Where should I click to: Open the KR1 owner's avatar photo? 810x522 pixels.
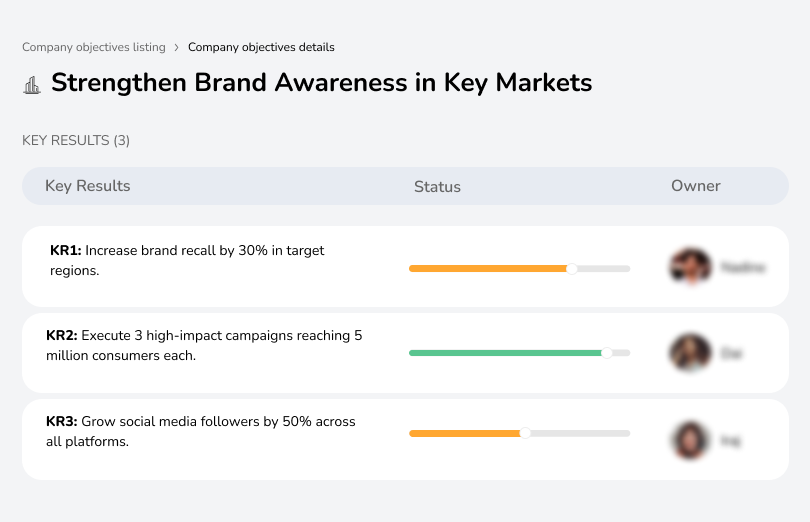[690, 267]
